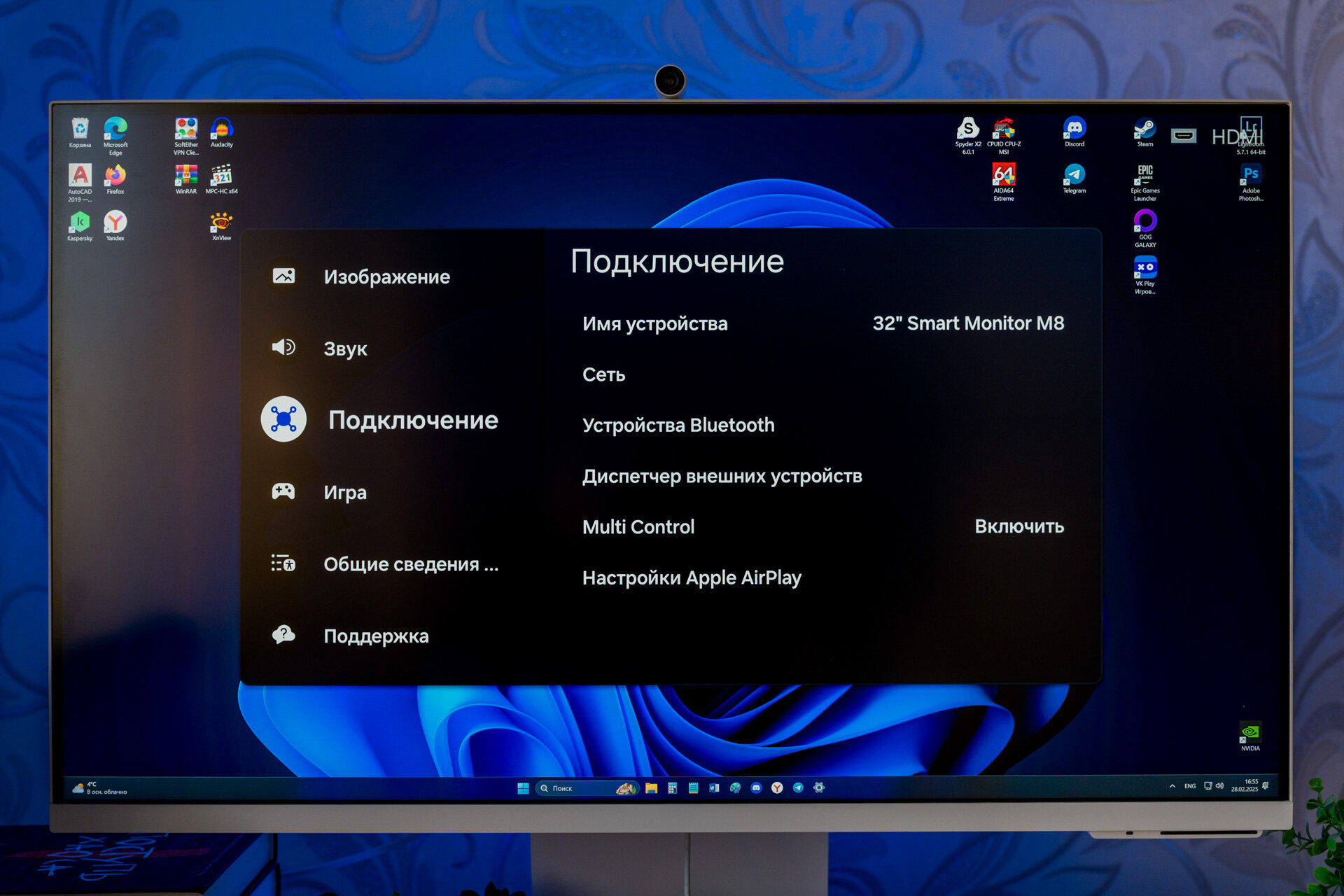
Task: Open the Windows Start menu
Action: tap(523, 788)
